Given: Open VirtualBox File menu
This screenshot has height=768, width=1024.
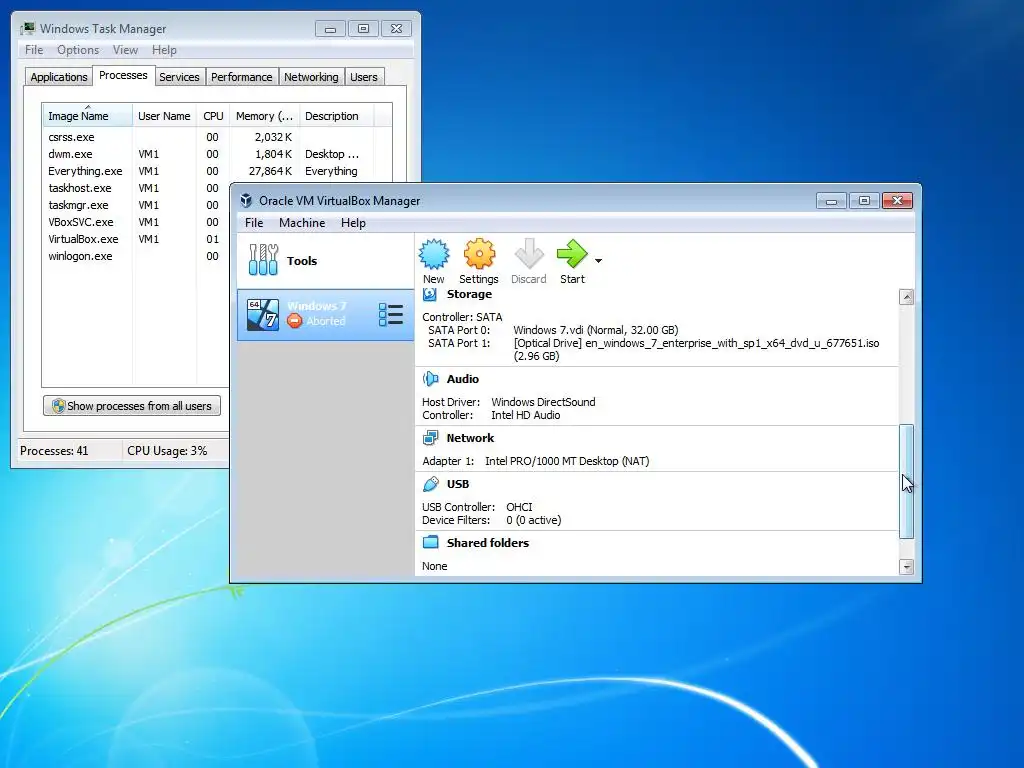Looking at the screenshot, I should point(254,223).
